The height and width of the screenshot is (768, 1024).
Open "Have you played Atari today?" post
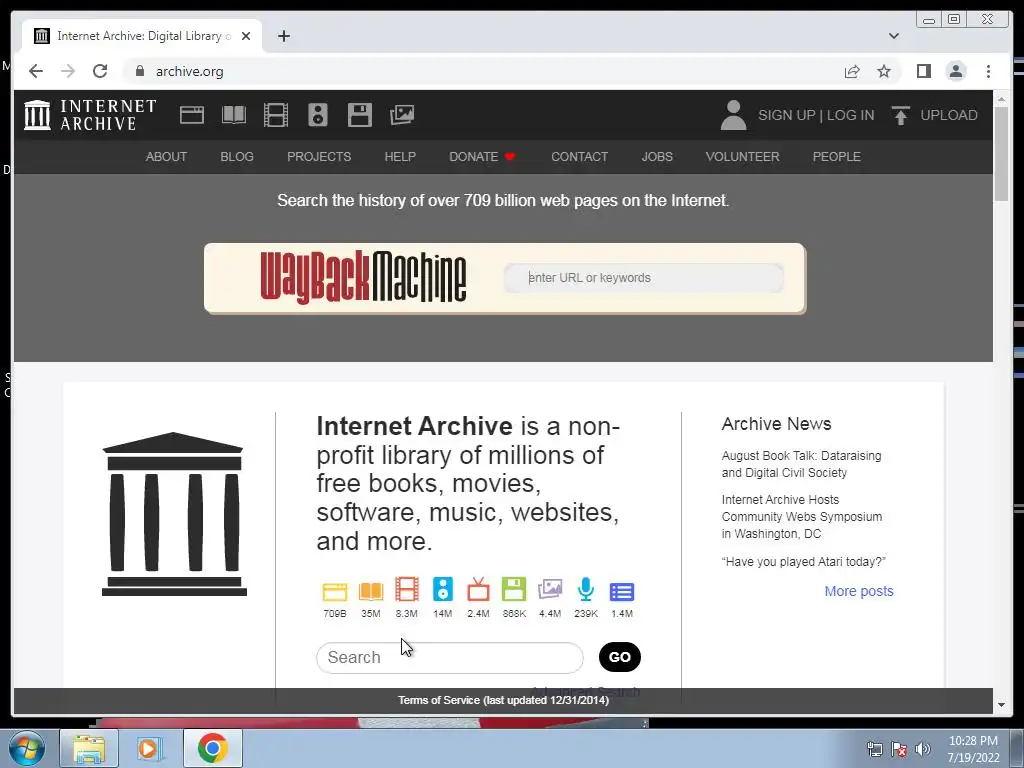(x=804, y=562)
